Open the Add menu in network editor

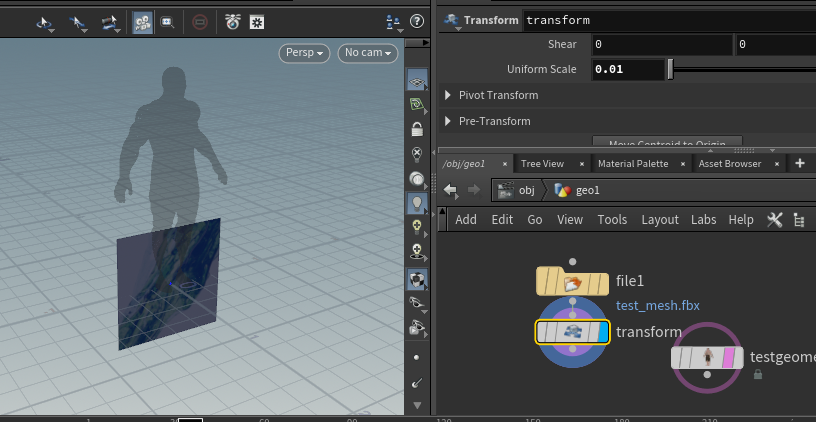pos(466,220)
